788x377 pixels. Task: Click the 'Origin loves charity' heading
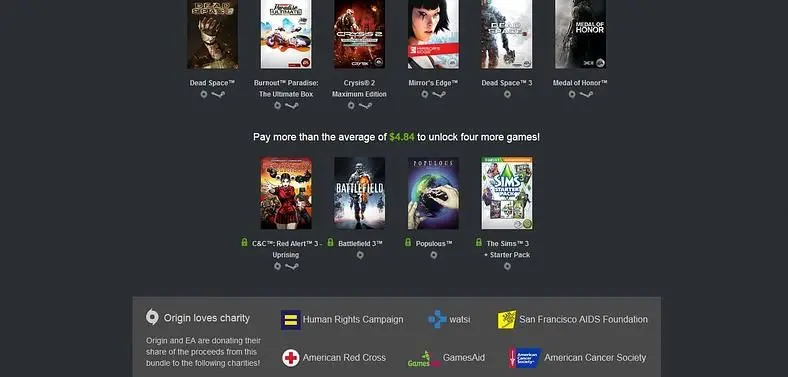207,318
